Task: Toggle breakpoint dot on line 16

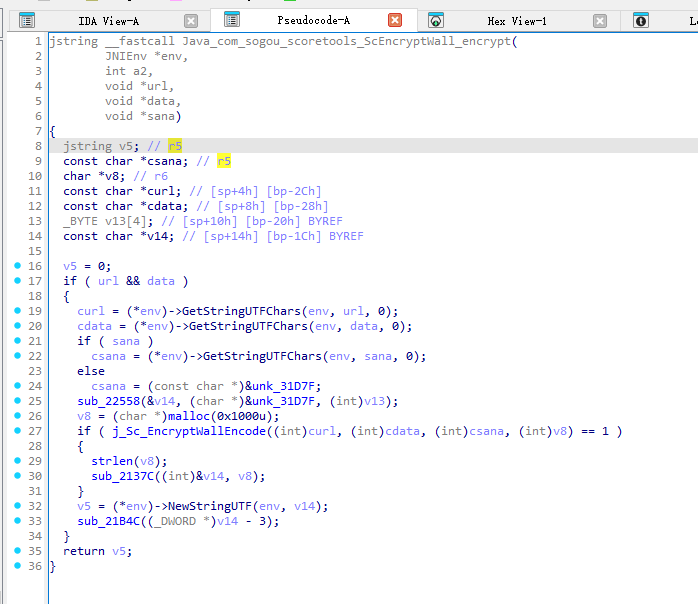Action: pyautogui.click(x=17, y=266)
